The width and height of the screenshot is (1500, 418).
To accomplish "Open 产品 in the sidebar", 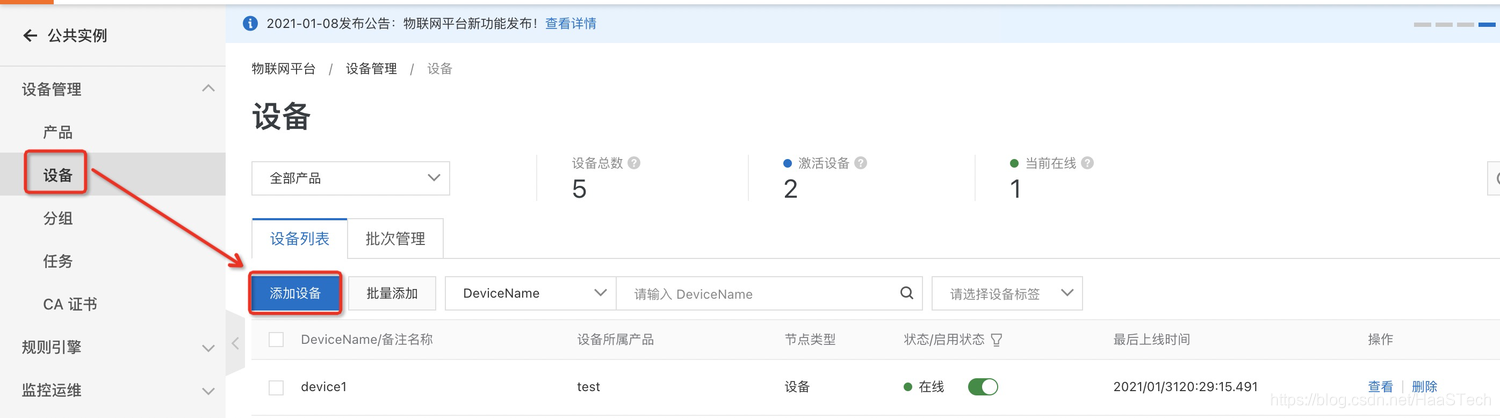I will 58,132.
